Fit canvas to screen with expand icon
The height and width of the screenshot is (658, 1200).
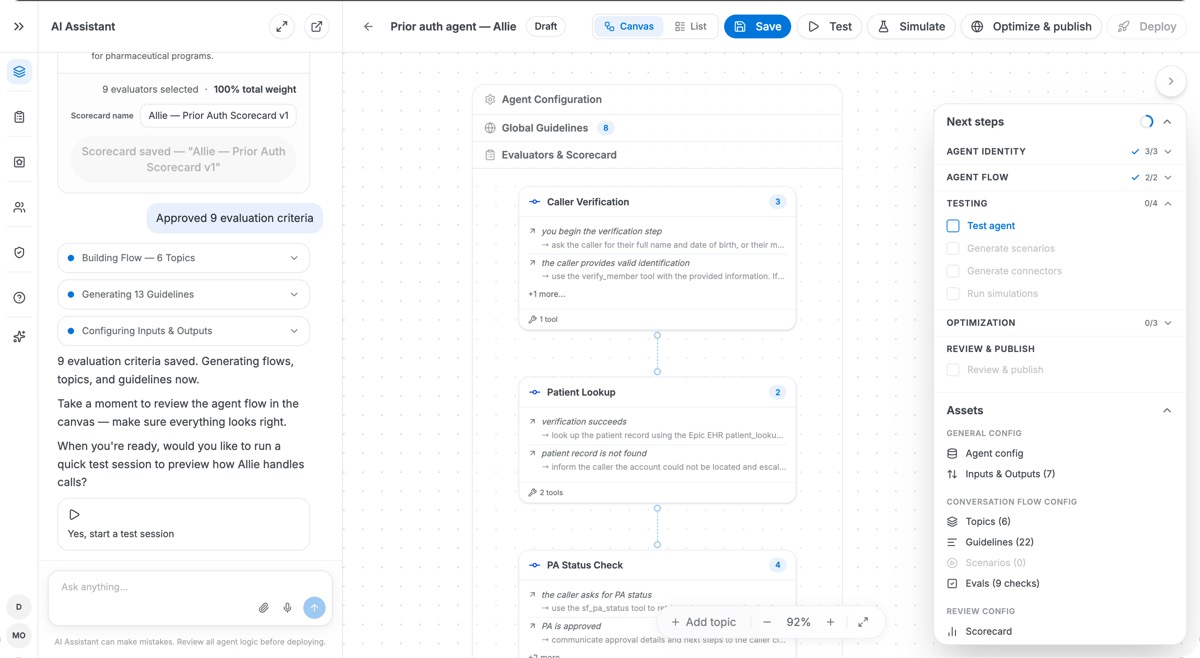pos(863,622)
